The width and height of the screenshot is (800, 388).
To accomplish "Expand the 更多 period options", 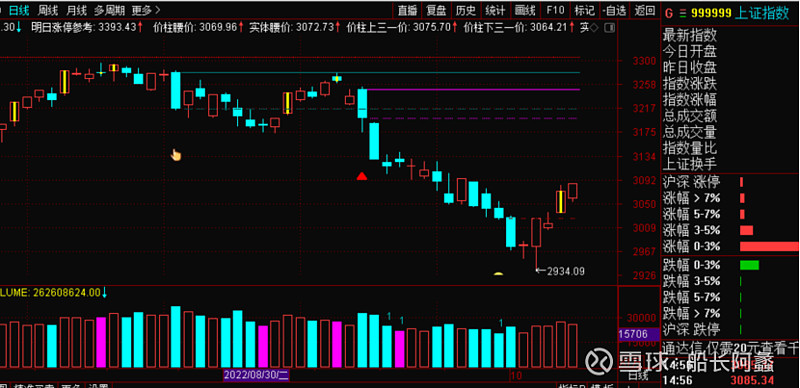I will tap(145, 10).
